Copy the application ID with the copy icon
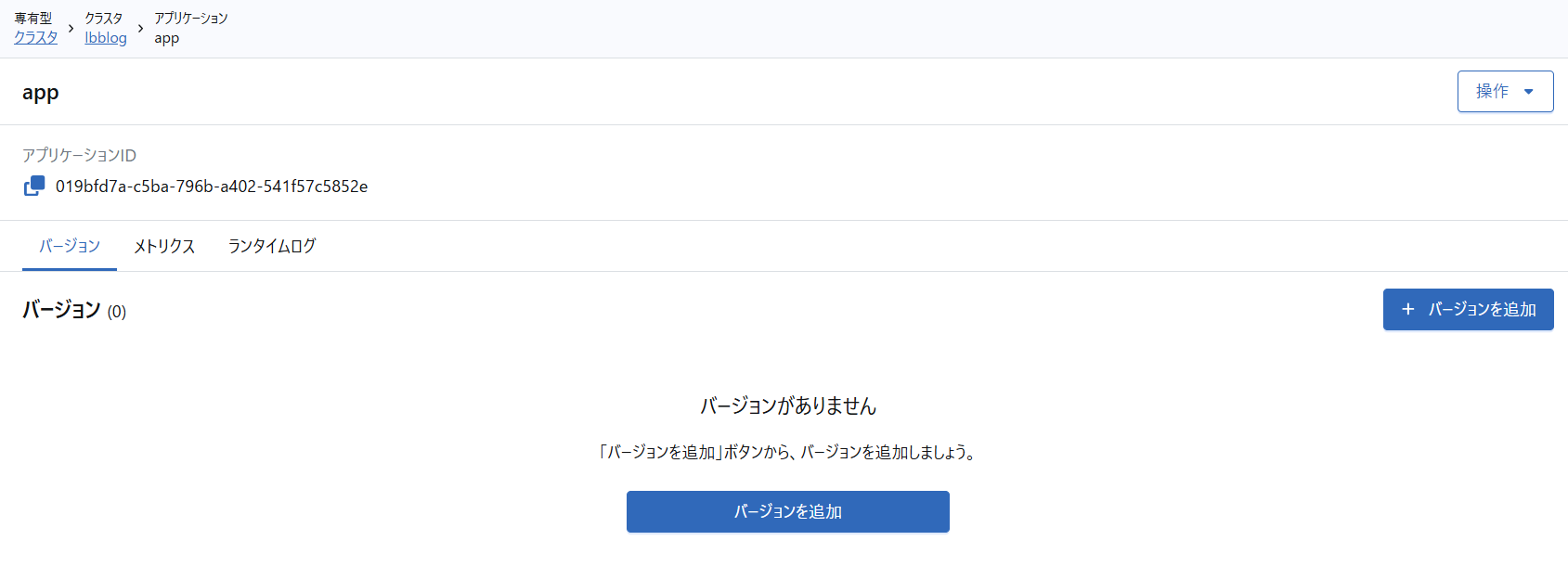This screenshot has width=1568, height=579. (x=34, y=186)
